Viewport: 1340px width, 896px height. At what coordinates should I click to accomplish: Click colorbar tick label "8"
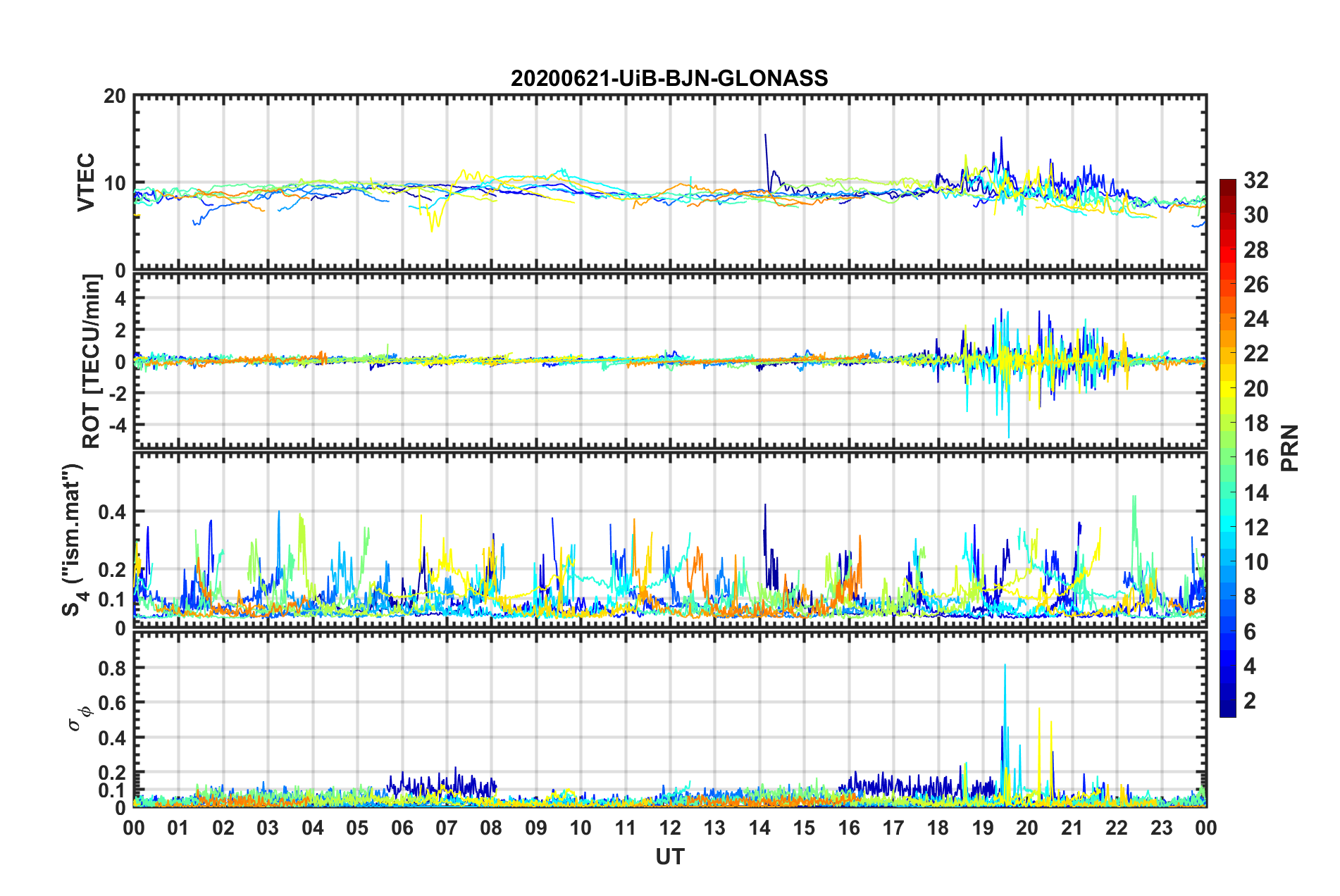coord(1250,597)
